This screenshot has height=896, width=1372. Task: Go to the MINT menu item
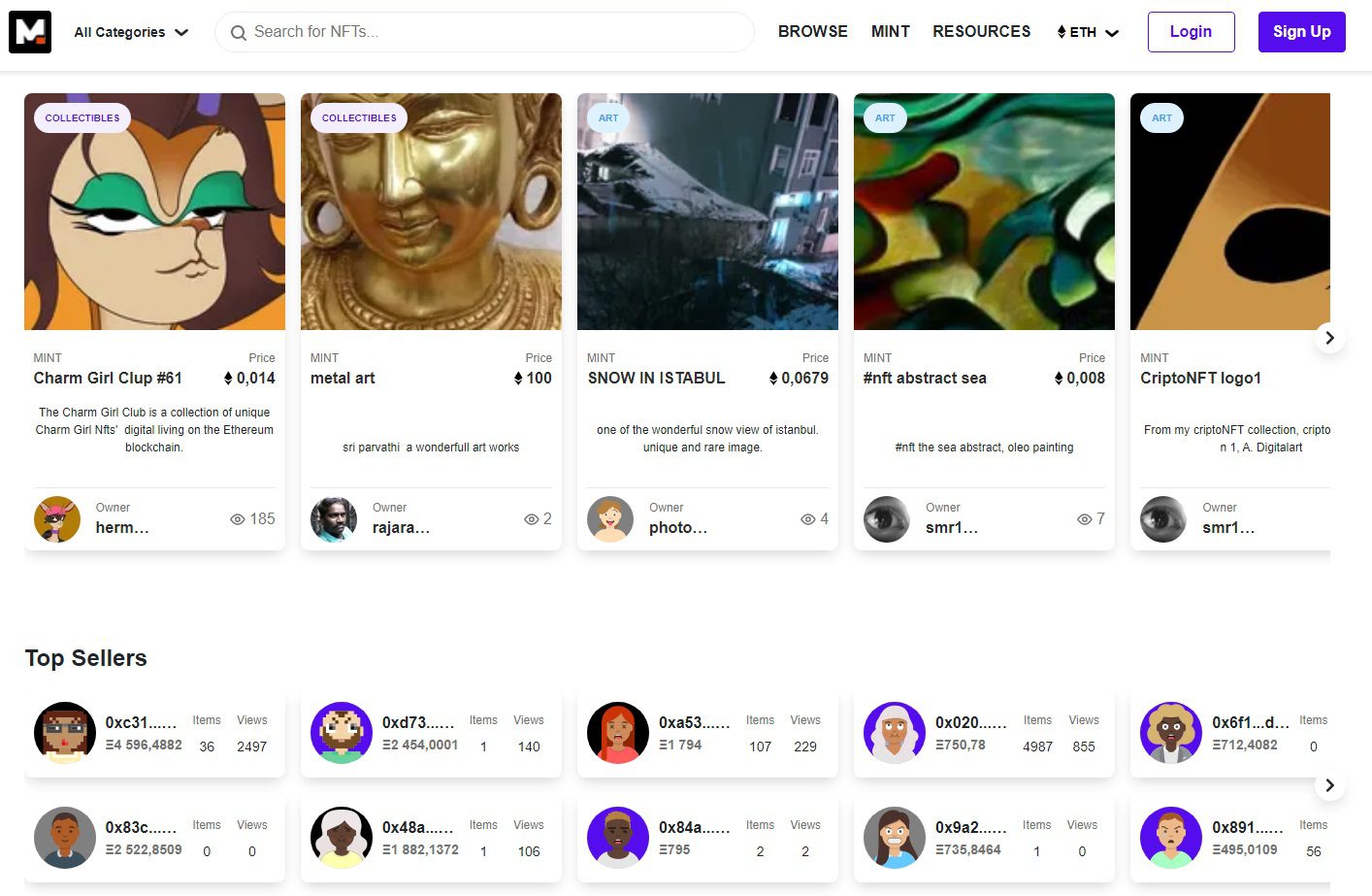click(891, 32)
